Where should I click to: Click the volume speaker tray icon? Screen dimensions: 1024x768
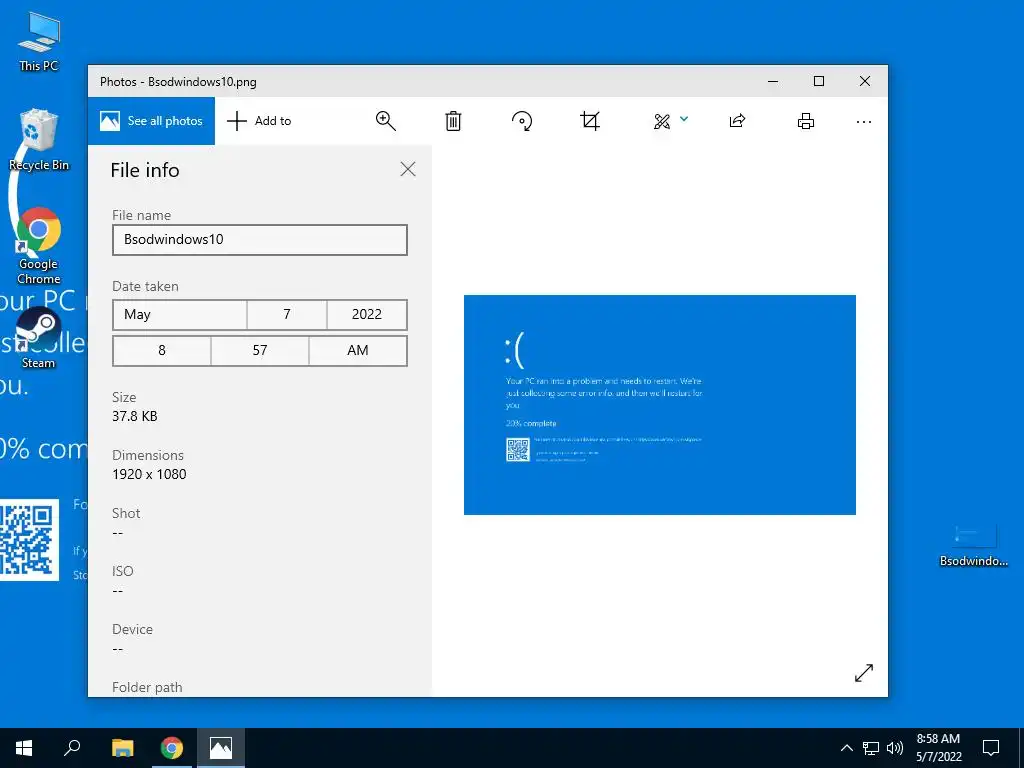click(x=895, y=748)
